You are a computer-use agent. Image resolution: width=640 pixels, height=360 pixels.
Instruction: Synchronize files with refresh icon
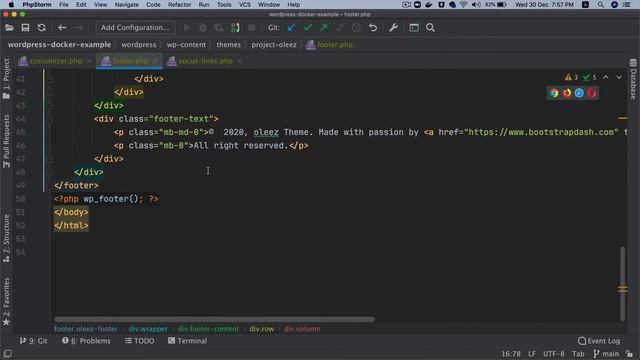(42, 28)
